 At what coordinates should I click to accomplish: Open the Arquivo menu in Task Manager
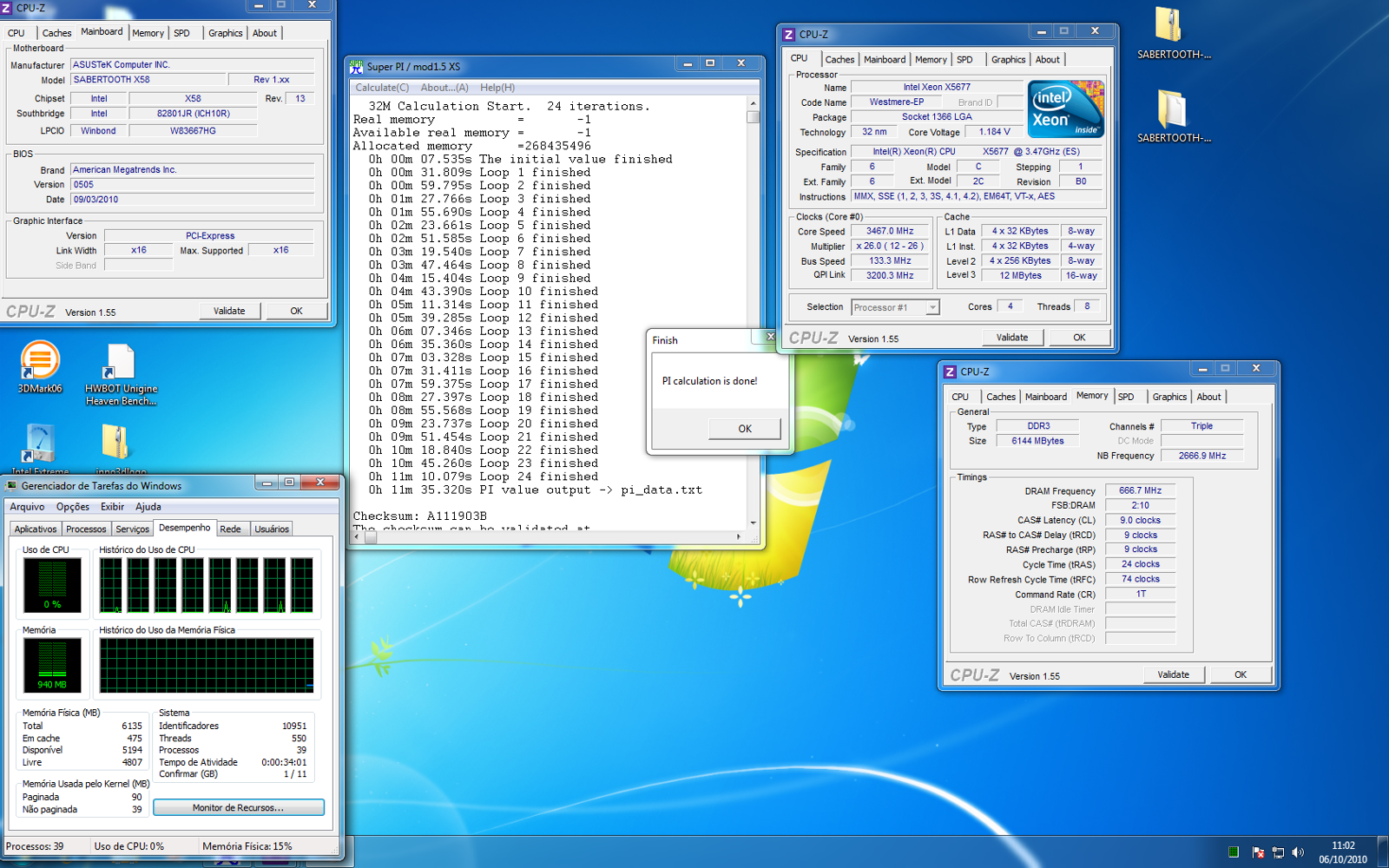click(x=27, y=507)
